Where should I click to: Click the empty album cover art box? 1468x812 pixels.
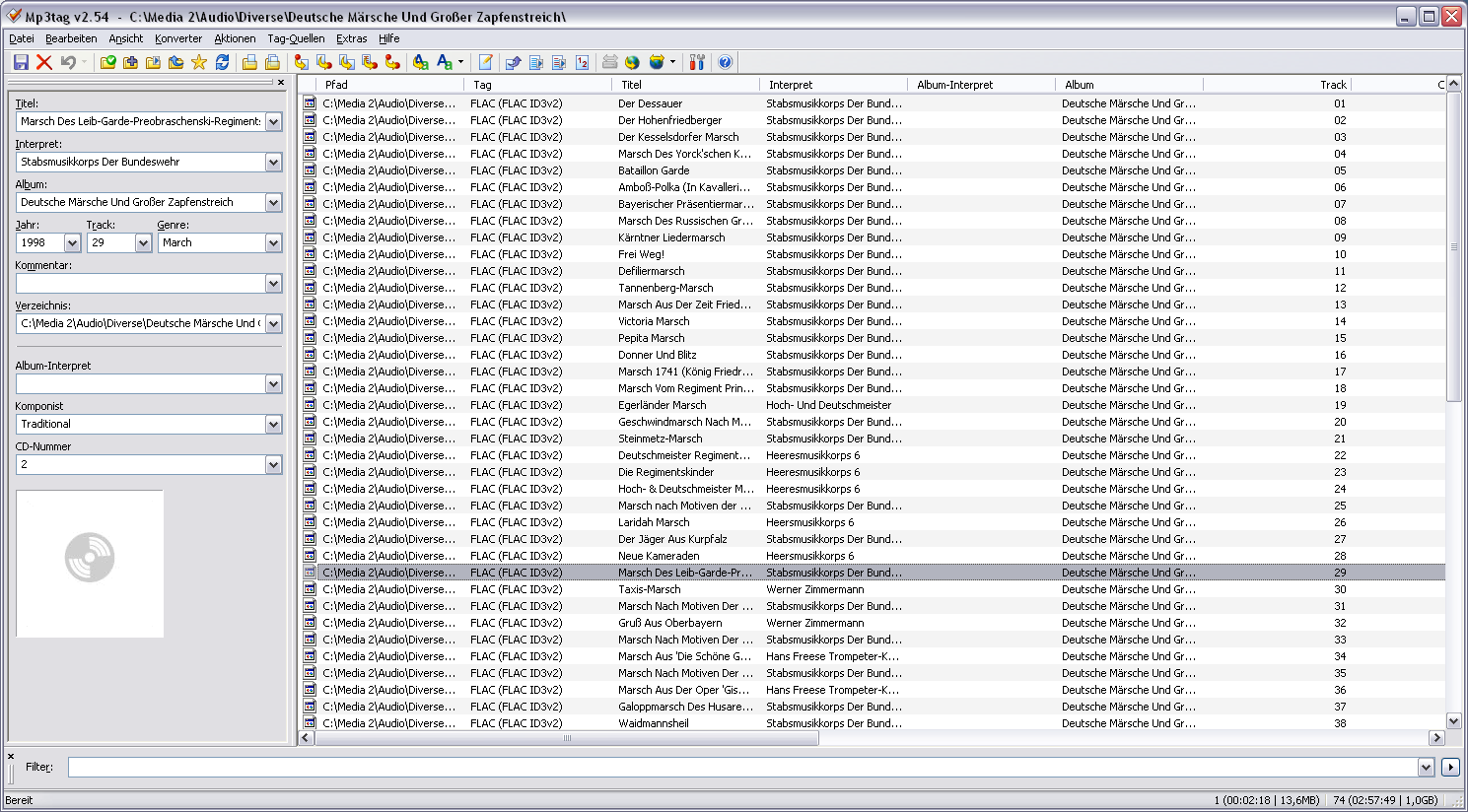coord(90,564)
